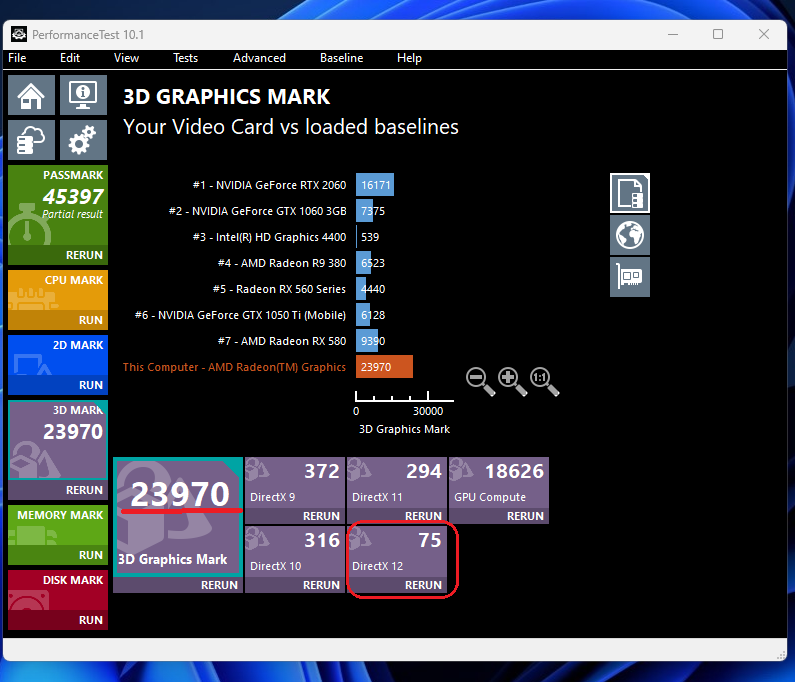This screenshot has width=795, height=682.
Task: Click the 2D MARK tile header
Action: click(x=78, y=345)
